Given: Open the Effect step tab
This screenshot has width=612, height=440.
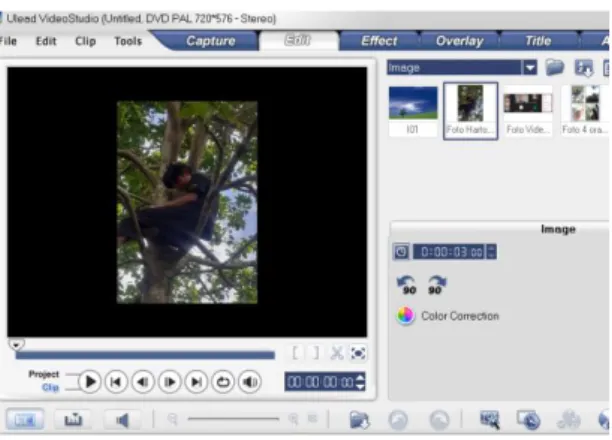Looking at the screenshot, I should [x=379, y=41].
